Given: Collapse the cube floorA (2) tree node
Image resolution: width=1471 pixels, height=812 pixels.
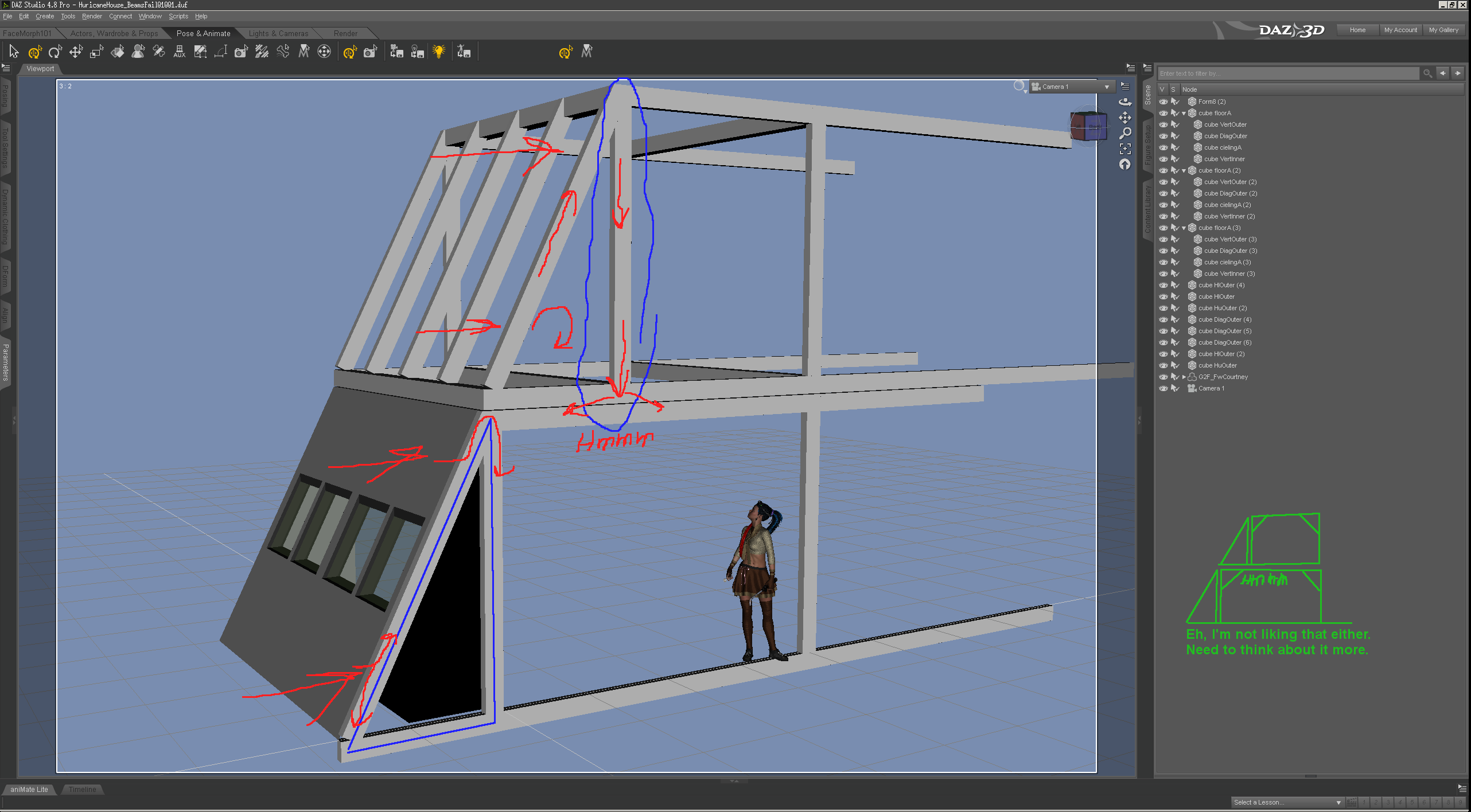Looking at the screenshot, I should [1184, 170].
